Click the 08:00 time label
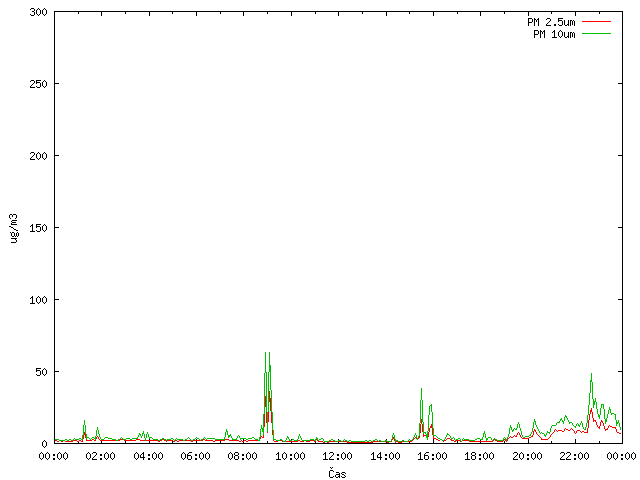 click(242, 456)
